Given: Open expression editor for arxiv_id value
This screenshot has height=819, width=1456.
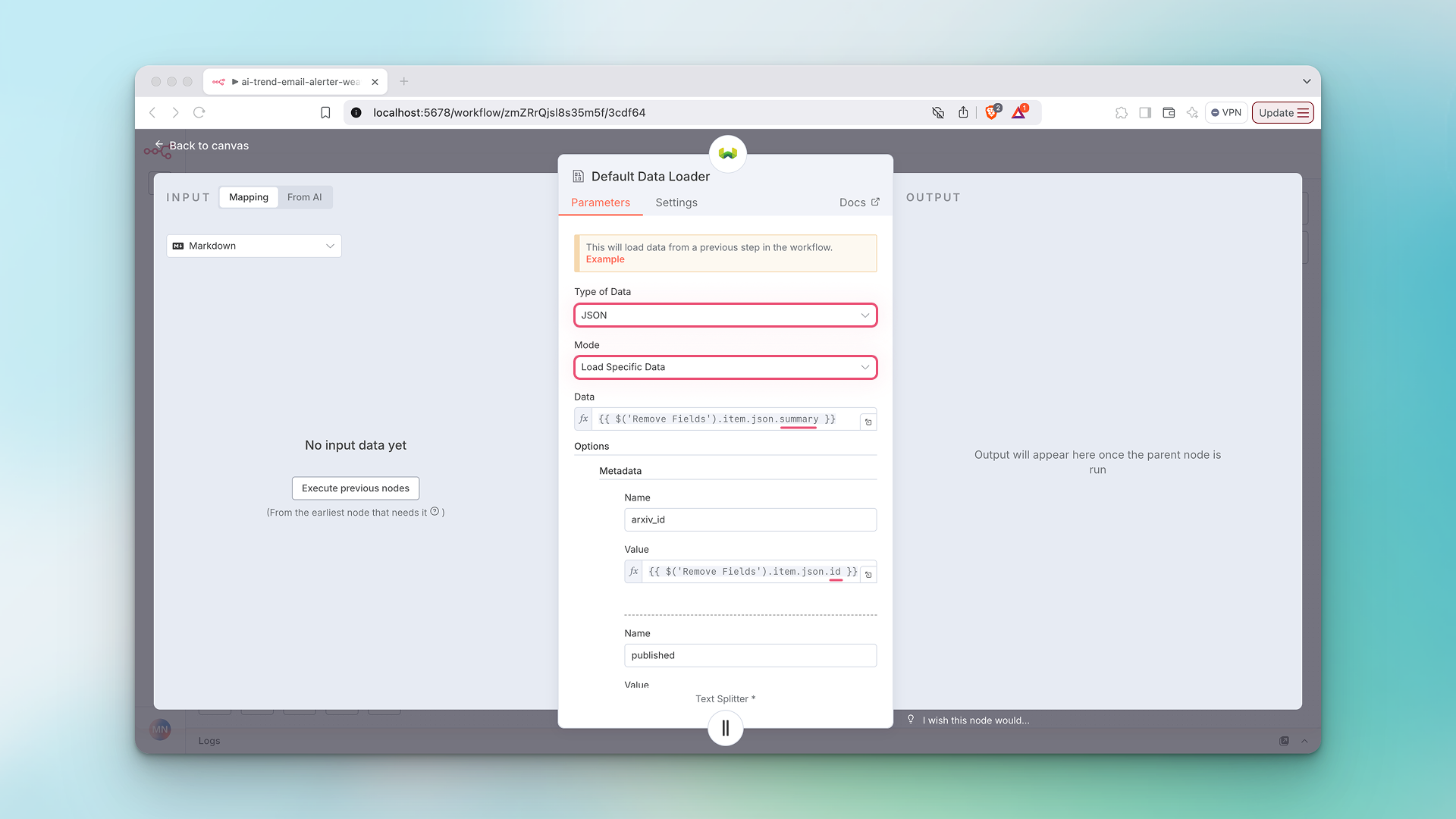Looking at the screenshot, I should click(x=869, y=575).
